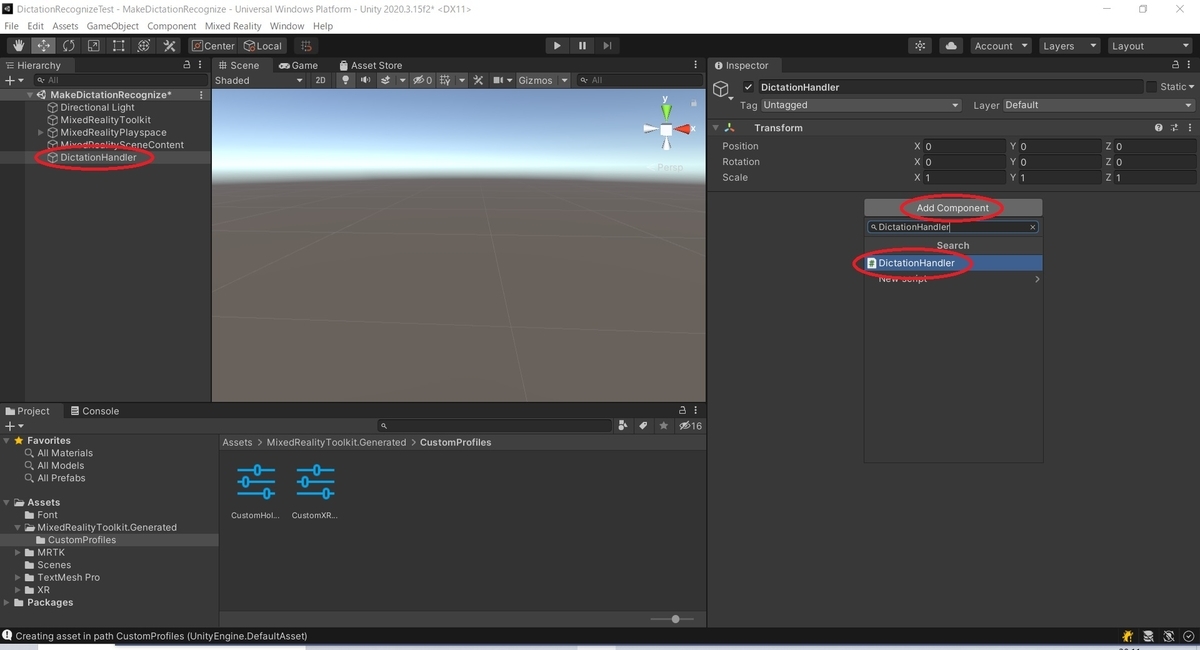Open the Shaded draw mode dropdown
Screen dimensions: 1200x650
[x=258, y=80]
